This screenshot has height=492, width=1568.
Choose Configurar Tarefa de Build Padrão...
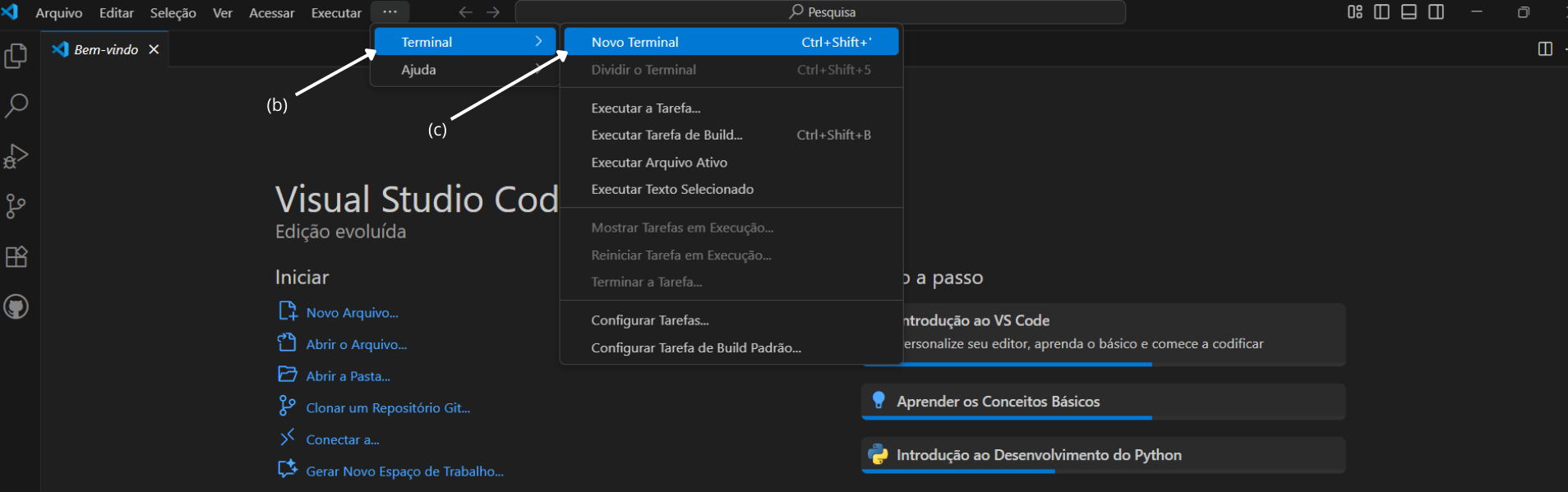click(x=731, y=348)
